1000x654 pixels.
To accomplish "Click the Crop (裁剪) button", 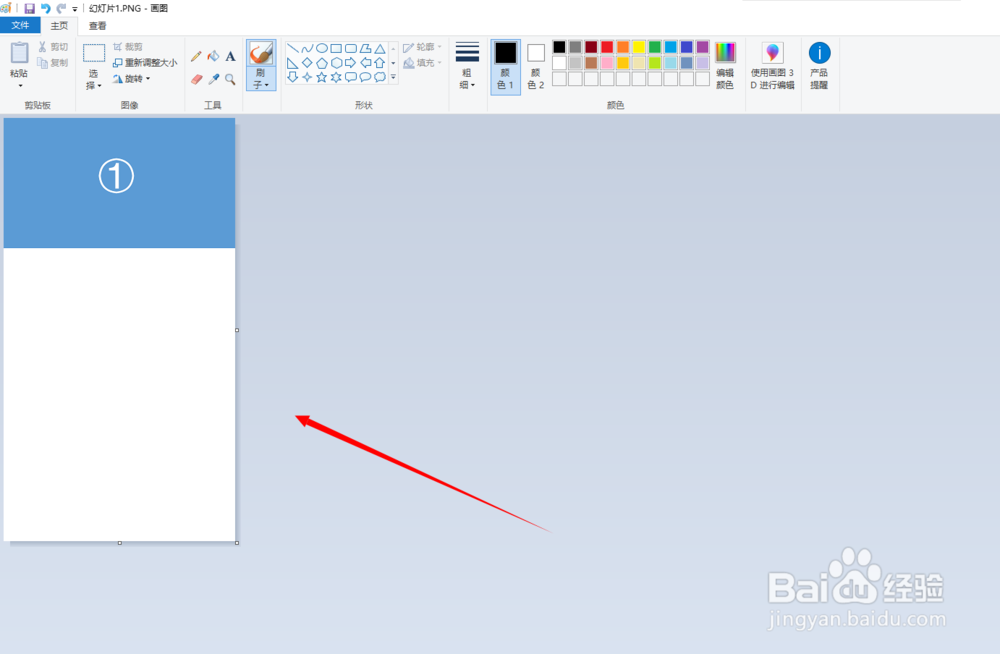I will coord(128,47).
